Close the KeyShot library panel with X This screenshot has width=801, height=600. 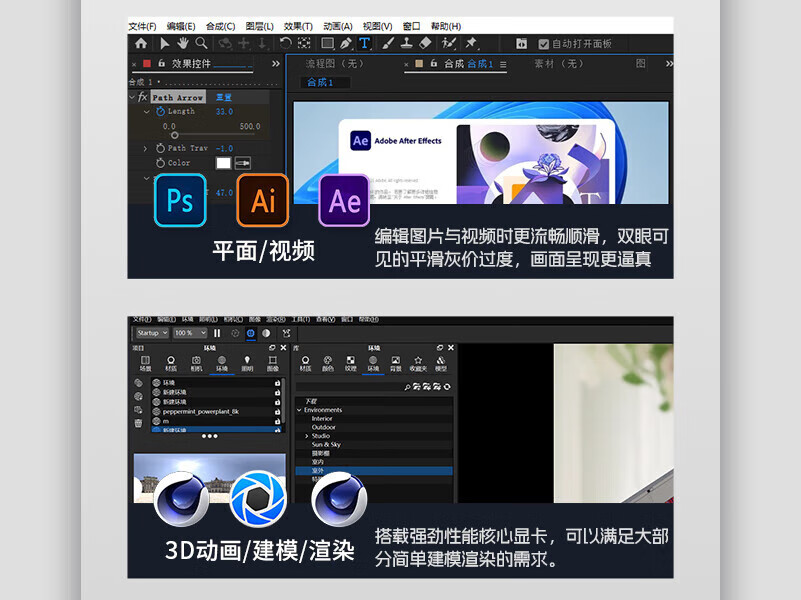(x=451, y=348)
